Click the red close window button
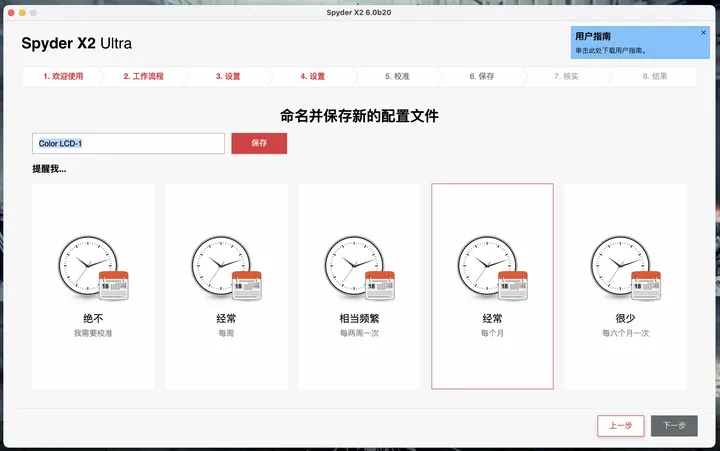This screenshot has height=451, width=720. click(x=11, y=12)
